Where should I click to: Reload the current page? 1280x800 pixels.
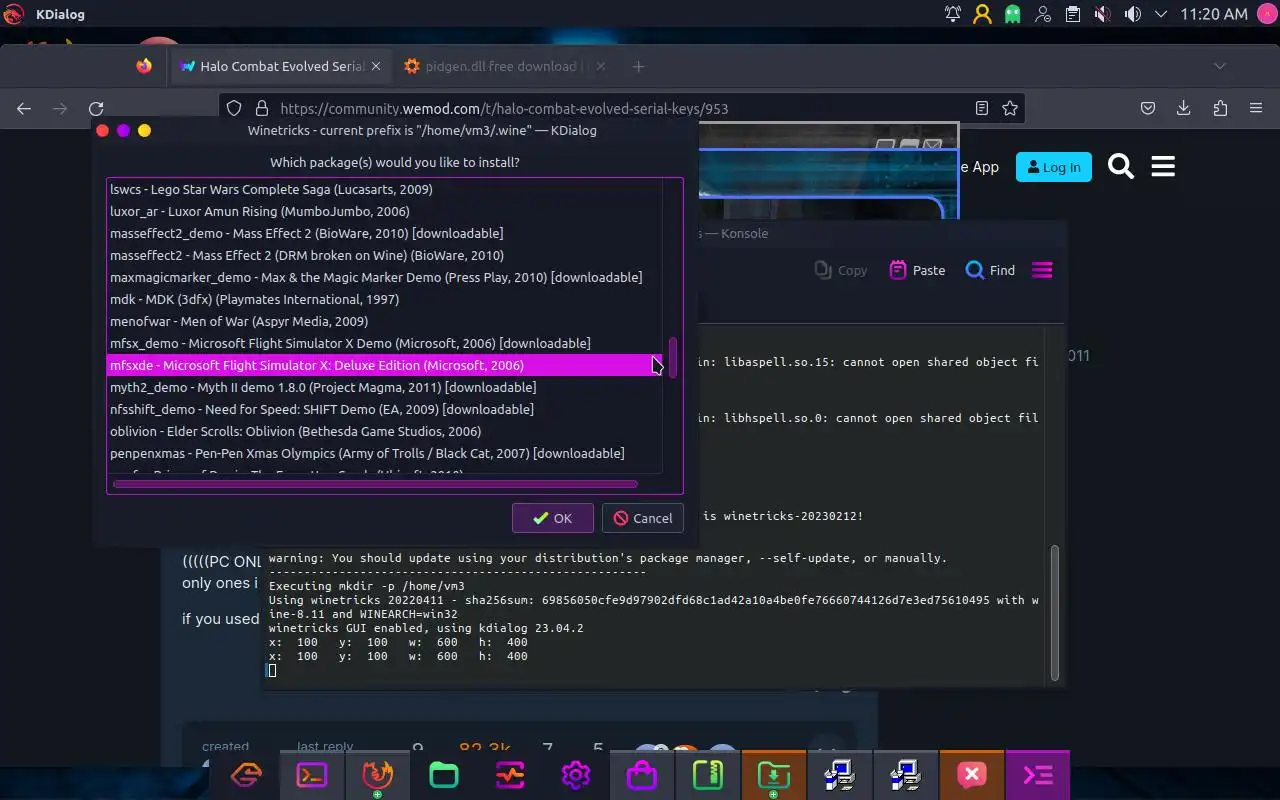pyautogui.click(x=96, y=108)
